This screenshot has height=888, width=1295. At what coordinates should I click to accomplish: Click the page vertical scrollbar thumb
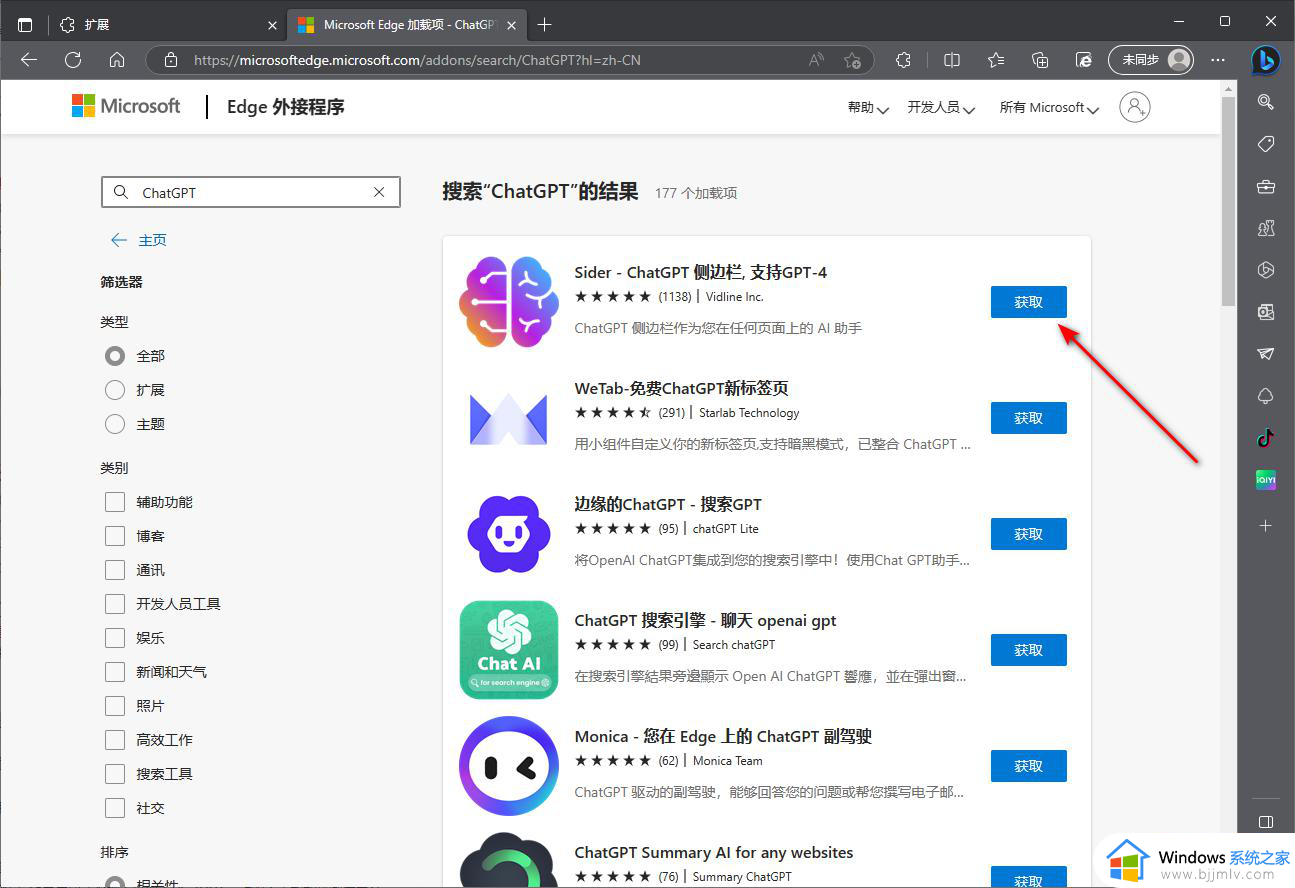pos(1229,202)
